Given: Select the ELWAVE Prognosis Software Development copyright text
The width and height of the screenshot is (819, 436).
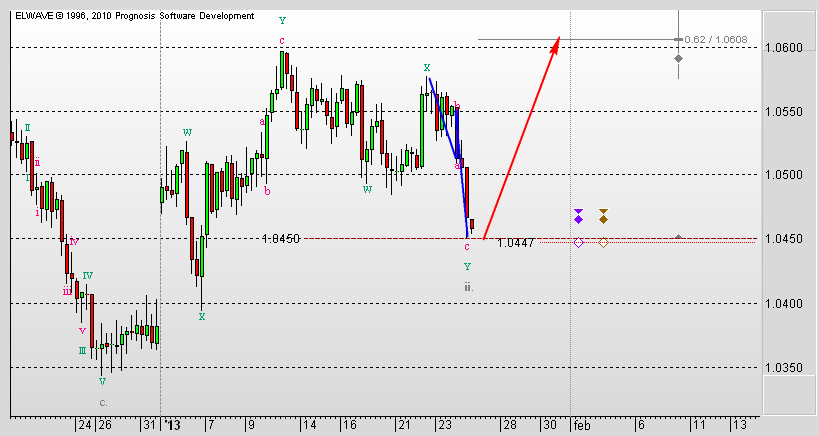Looking at the screenshot, I should pos(135,16).
